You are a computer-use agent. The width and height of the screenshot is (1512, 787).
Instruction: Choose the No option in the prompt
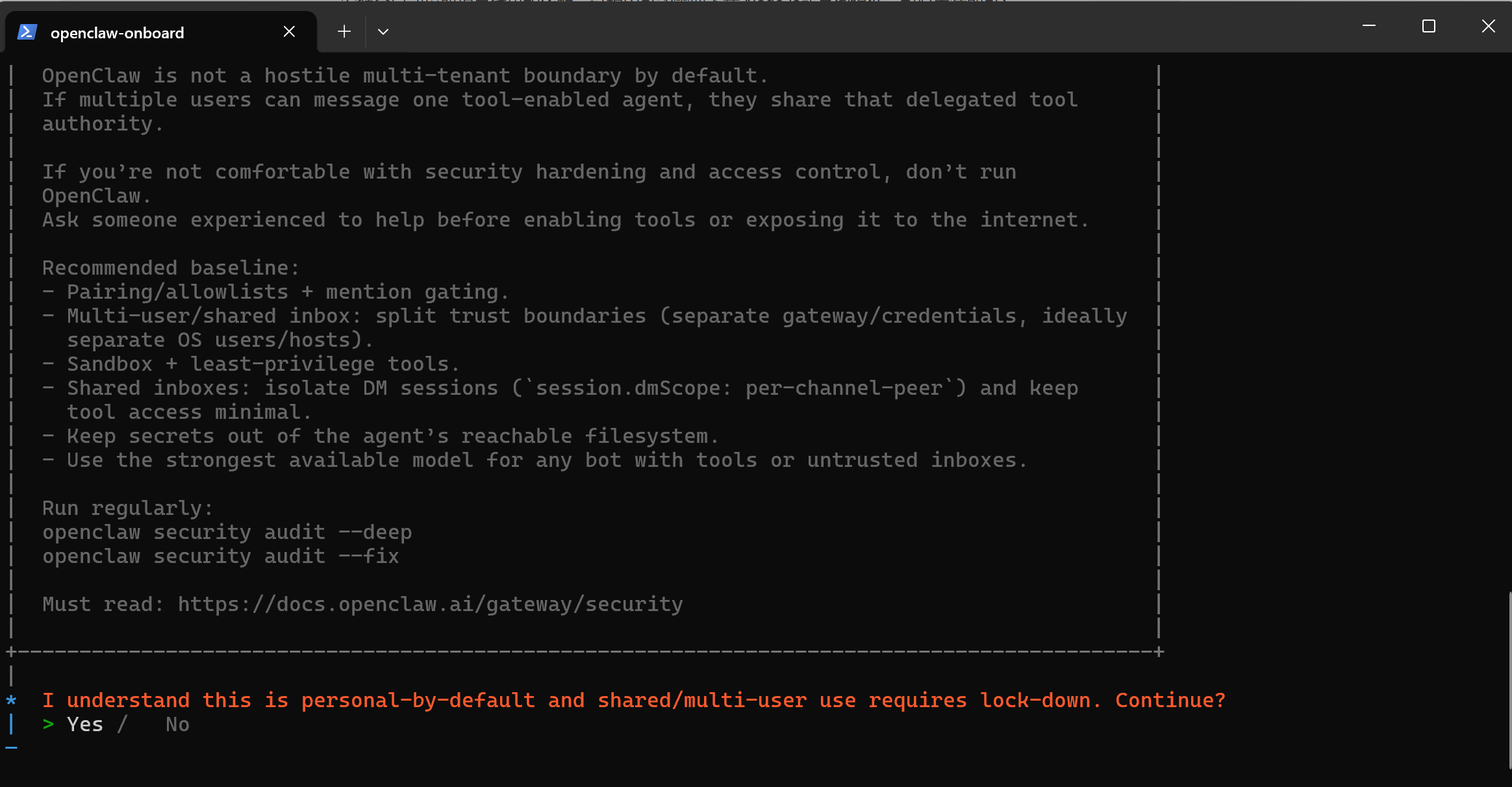tap(177, 724)
